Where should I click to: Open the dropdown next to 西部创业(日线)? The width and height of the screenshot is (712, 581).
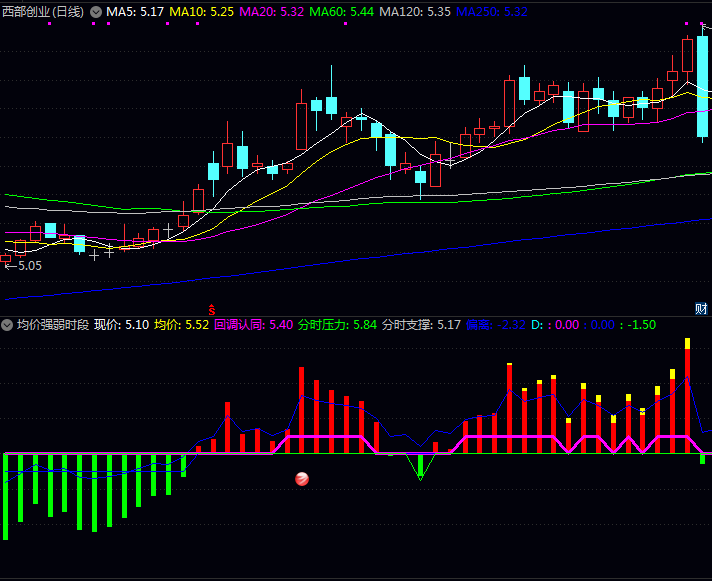(x=96, y=12)
